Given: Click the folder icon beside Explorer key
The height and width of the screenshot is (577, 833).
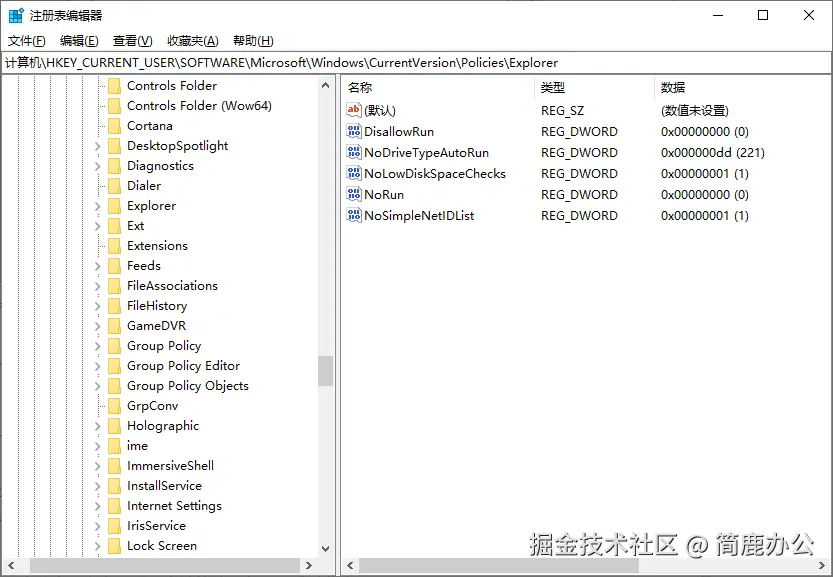Looking at the screenshot, I should (114, 205).
